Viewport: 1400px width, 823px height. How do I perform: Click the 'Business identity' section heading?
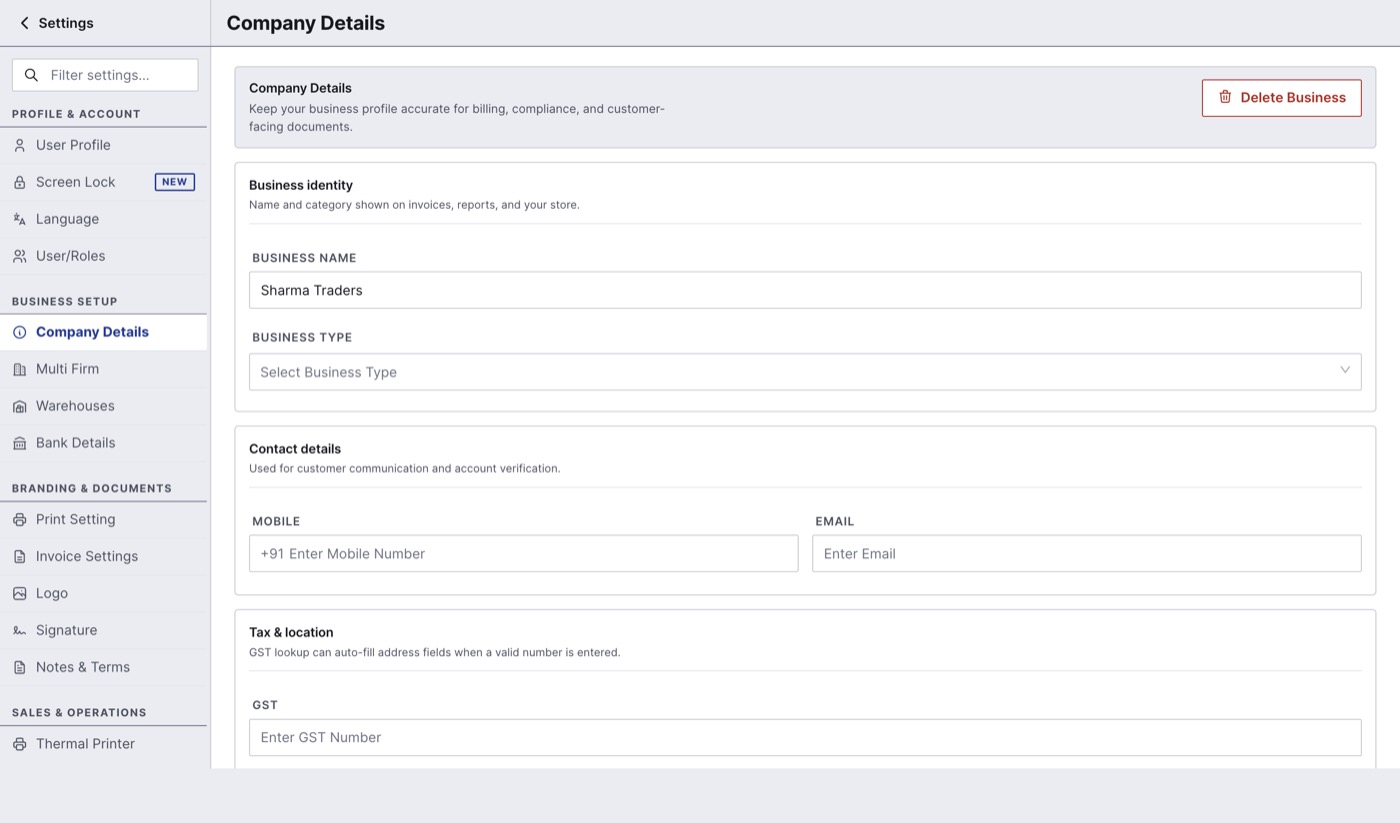click(301, 185)
